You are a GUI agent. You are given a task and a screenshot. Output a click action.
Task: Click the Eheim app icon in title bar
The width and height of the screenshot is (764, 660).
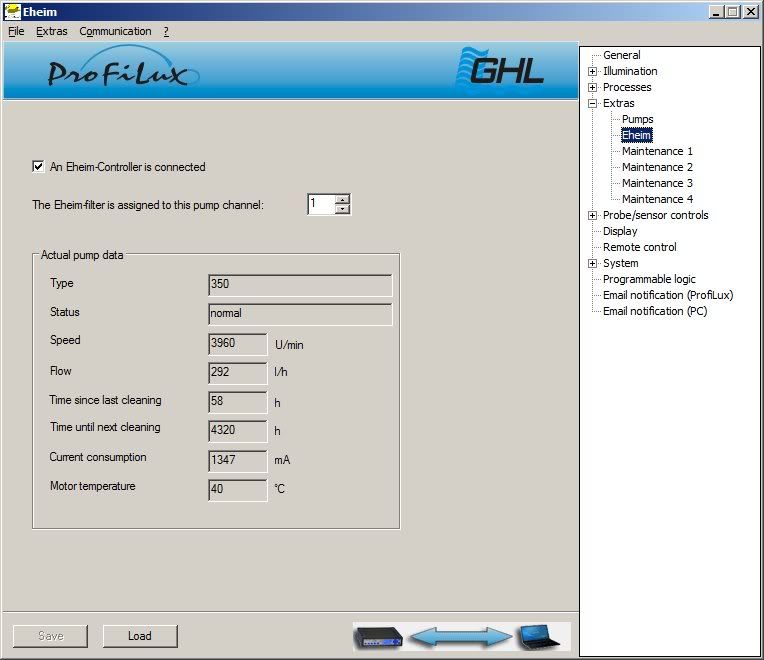[x=12, y=12]
